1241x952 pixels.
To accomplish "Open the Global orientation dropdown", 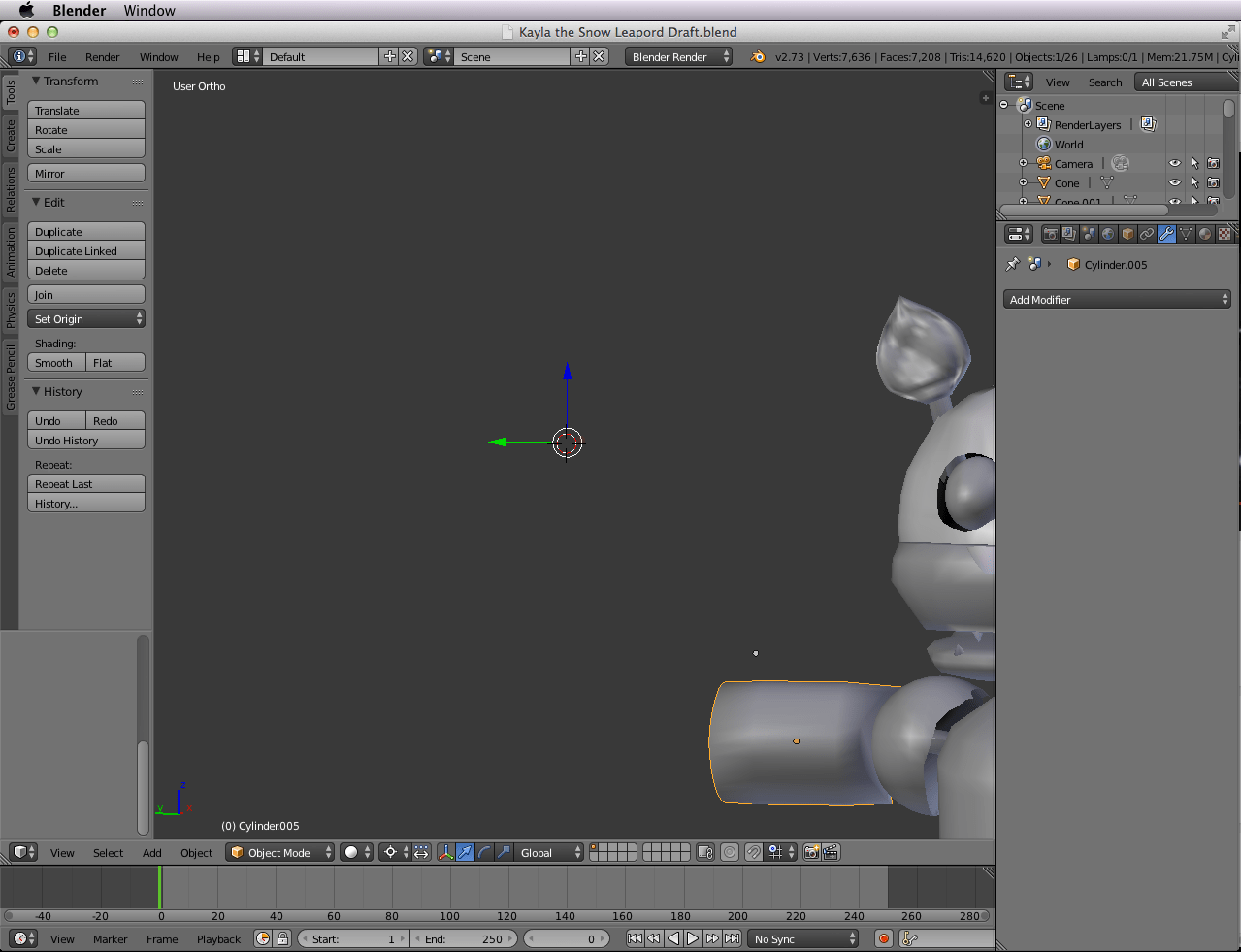I will click(x=549, y=852).
